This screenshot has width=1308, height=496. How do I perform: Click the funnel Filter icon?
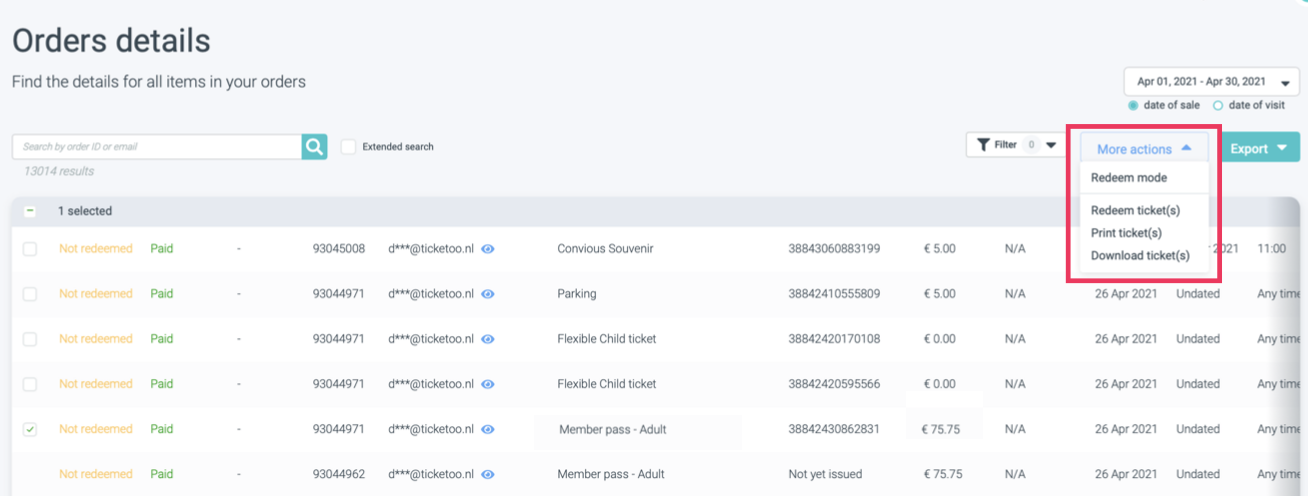(983, 145)
